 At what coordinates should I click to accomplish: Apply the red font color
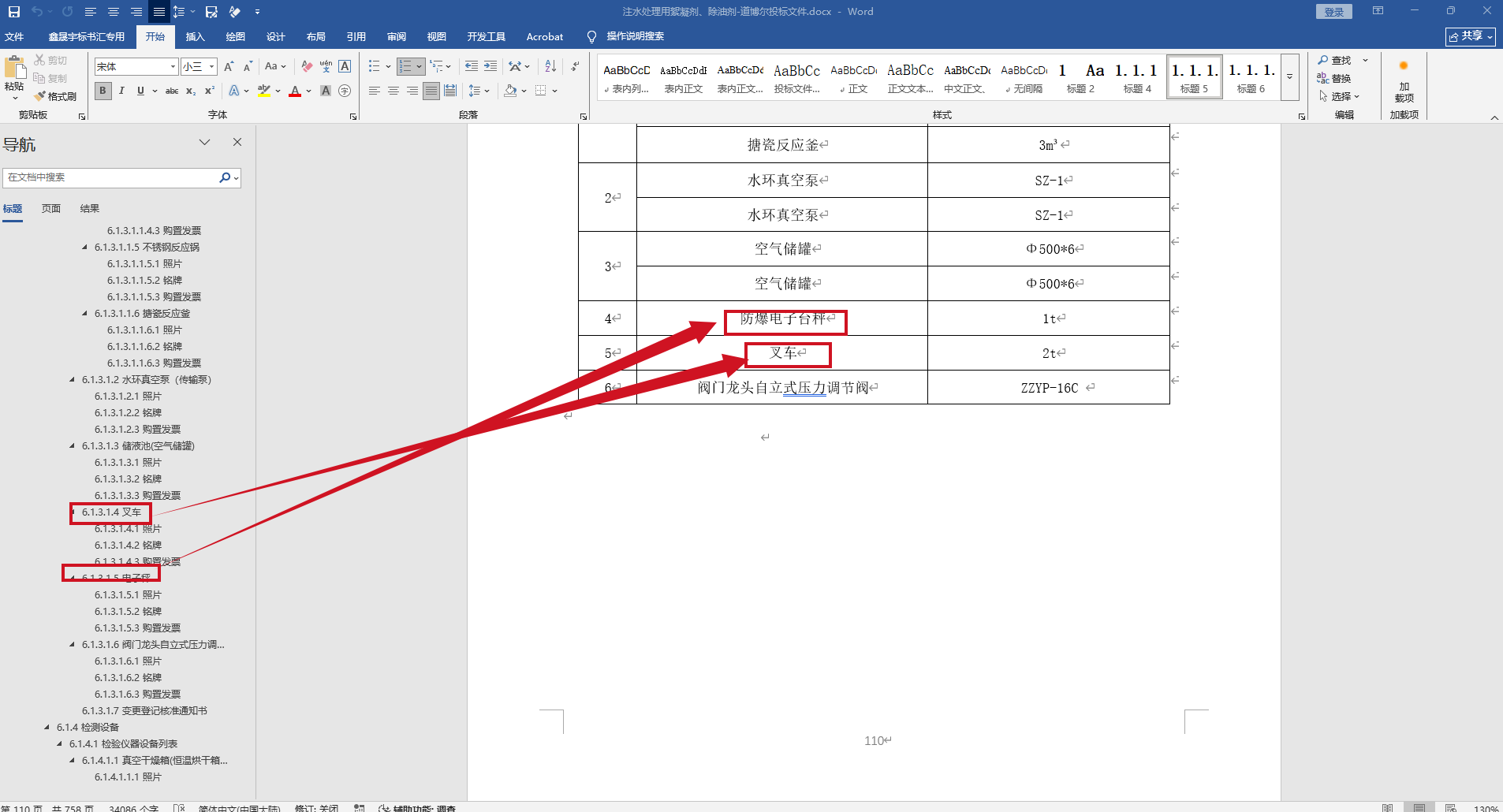point(295,91)
